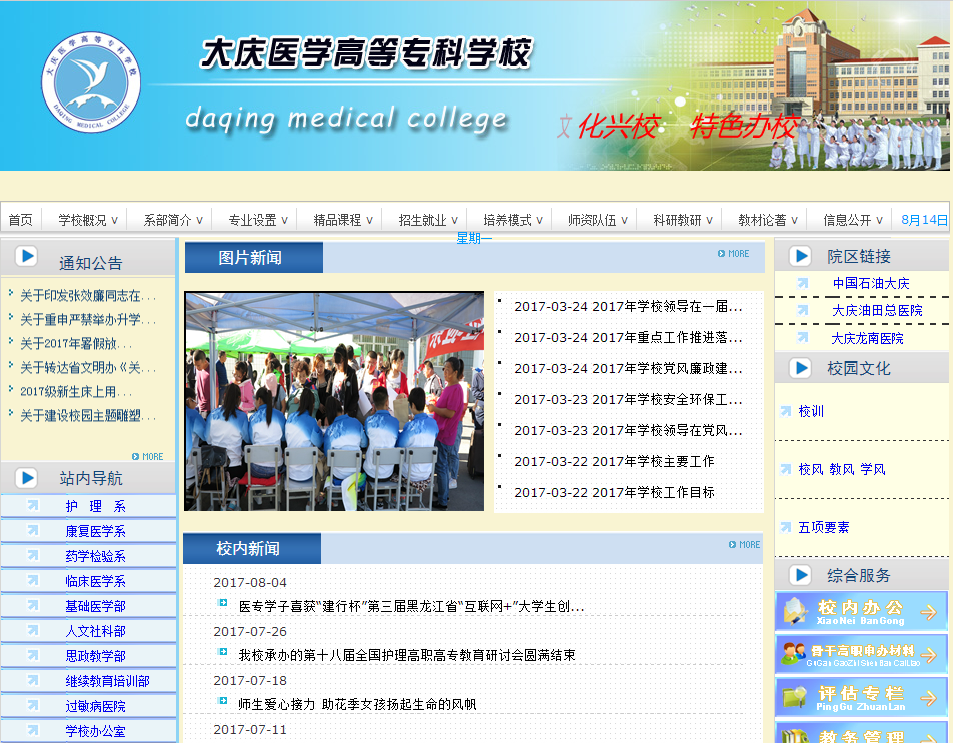Click the college bird logo emblem

pyautogui.click(x=92, y=78)
